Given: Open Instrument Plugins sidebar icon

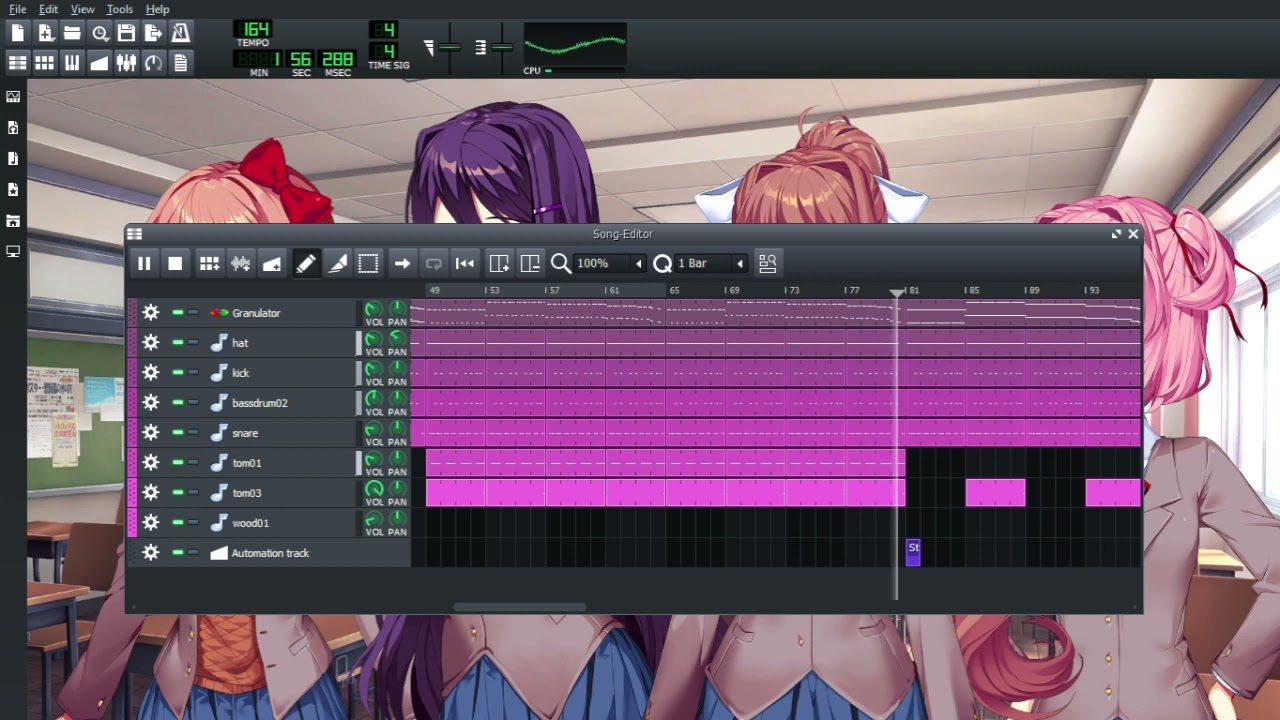Looking at the screenshot, I should pos(13,97).
